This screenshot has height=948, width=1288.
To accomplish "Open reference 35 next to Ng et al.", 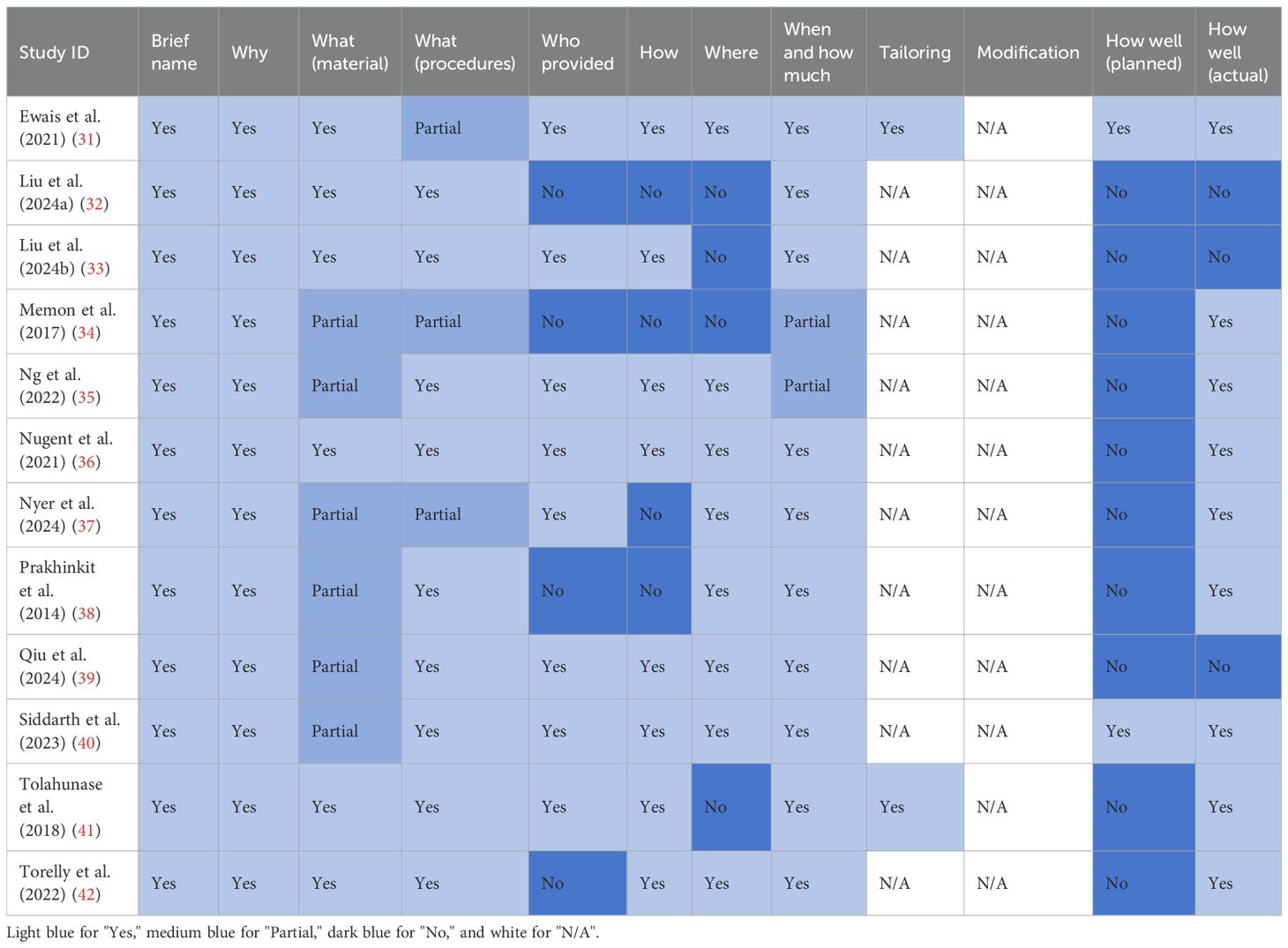I will coord(86,397).
